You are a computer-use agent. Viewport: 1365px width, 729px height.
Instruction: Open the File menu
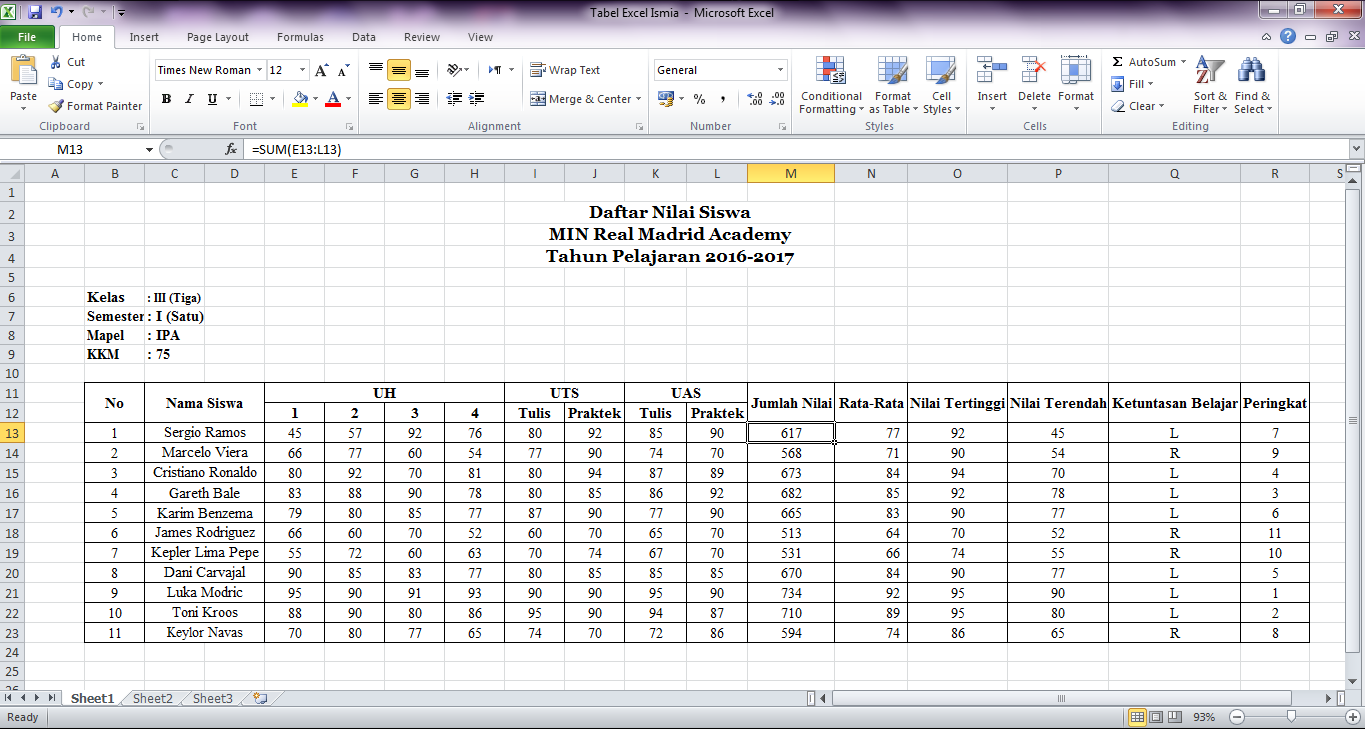tap(28, 36)
